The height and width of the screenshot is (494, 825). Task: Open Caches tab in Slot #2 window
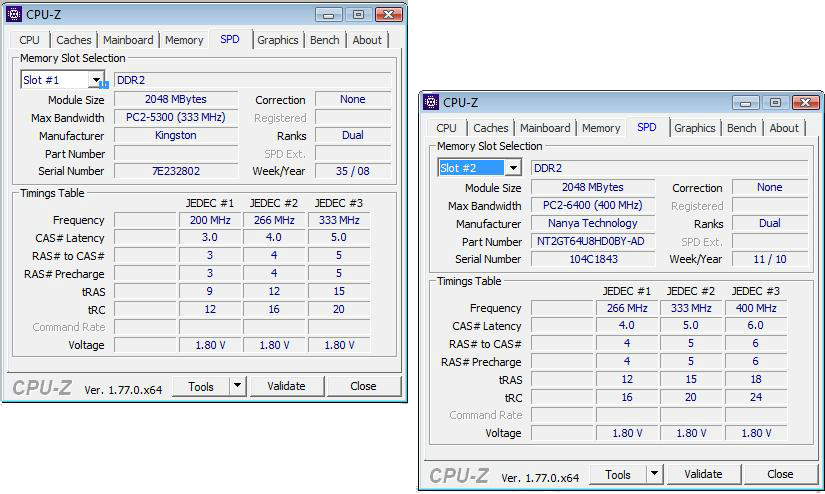490,128
